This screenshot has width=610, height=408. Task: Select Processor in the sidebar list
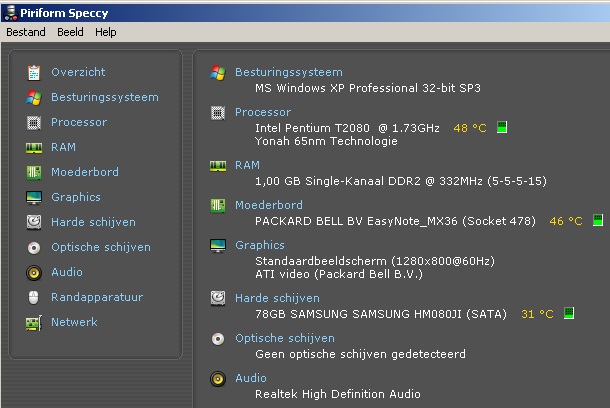(x=79, y=122)
